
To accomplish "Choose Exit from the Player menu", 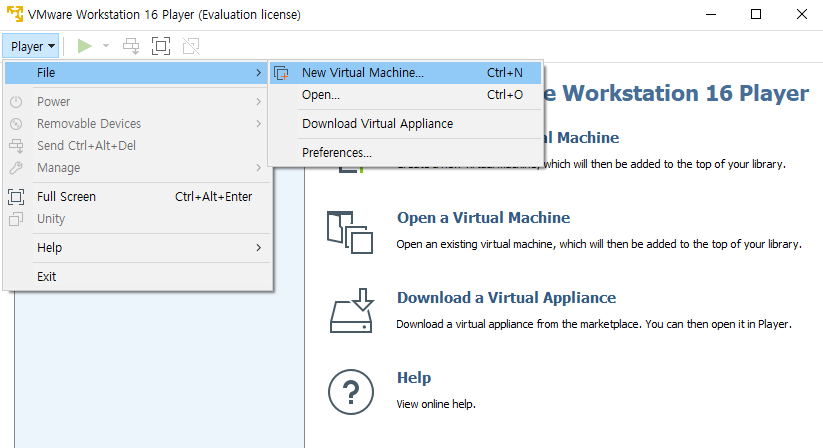I will pyautogui.click(x=136, y=276).
